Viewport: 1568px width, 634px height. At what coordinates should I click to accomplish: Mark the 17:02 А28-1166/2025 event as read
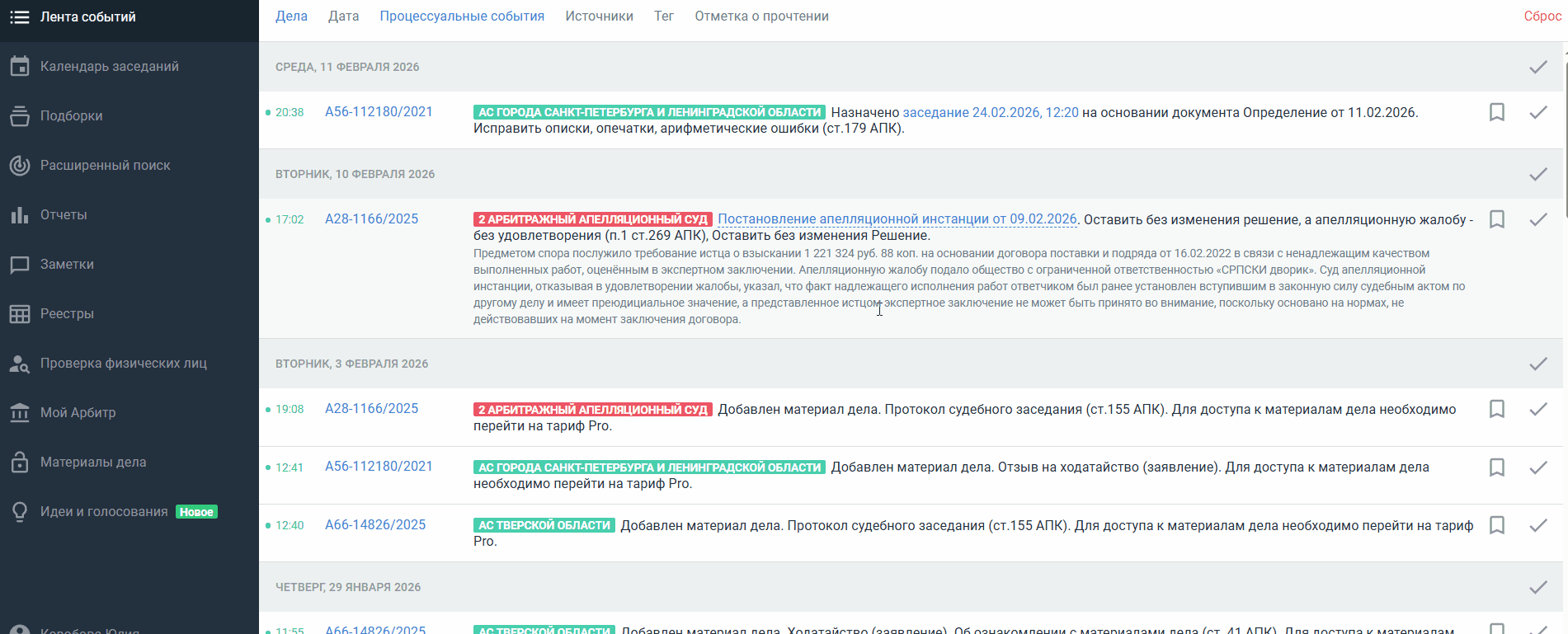(x=1537, y=219)
